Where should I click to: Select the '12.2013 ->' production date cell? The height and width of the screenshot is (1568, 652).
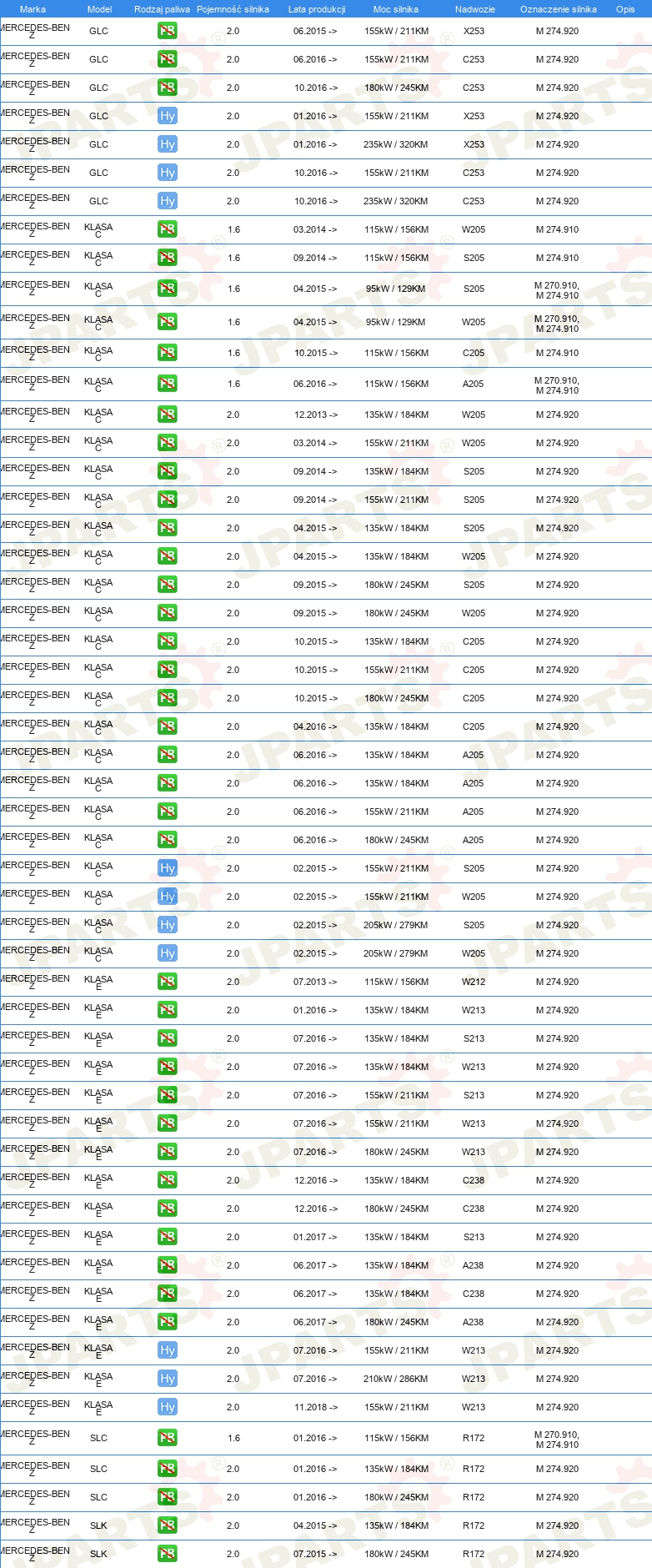click(x=315, y=415)
